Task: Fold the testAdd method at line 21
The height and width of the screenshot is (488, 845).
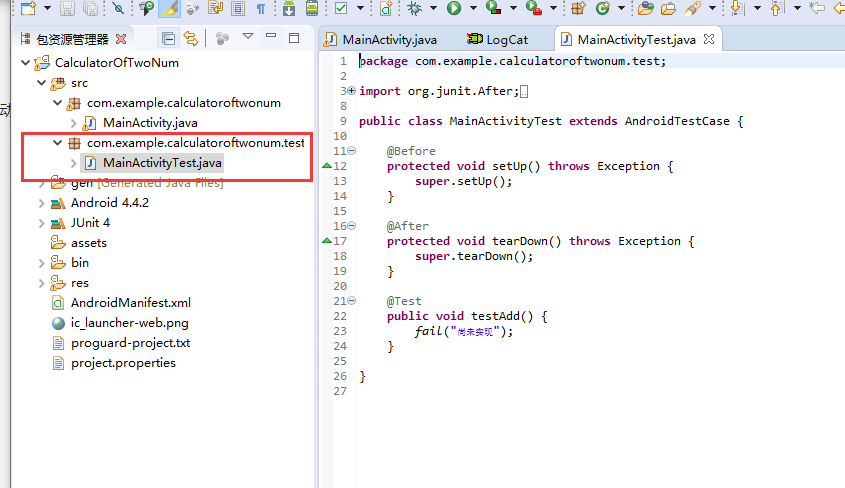Action: (x=351, y=301)
